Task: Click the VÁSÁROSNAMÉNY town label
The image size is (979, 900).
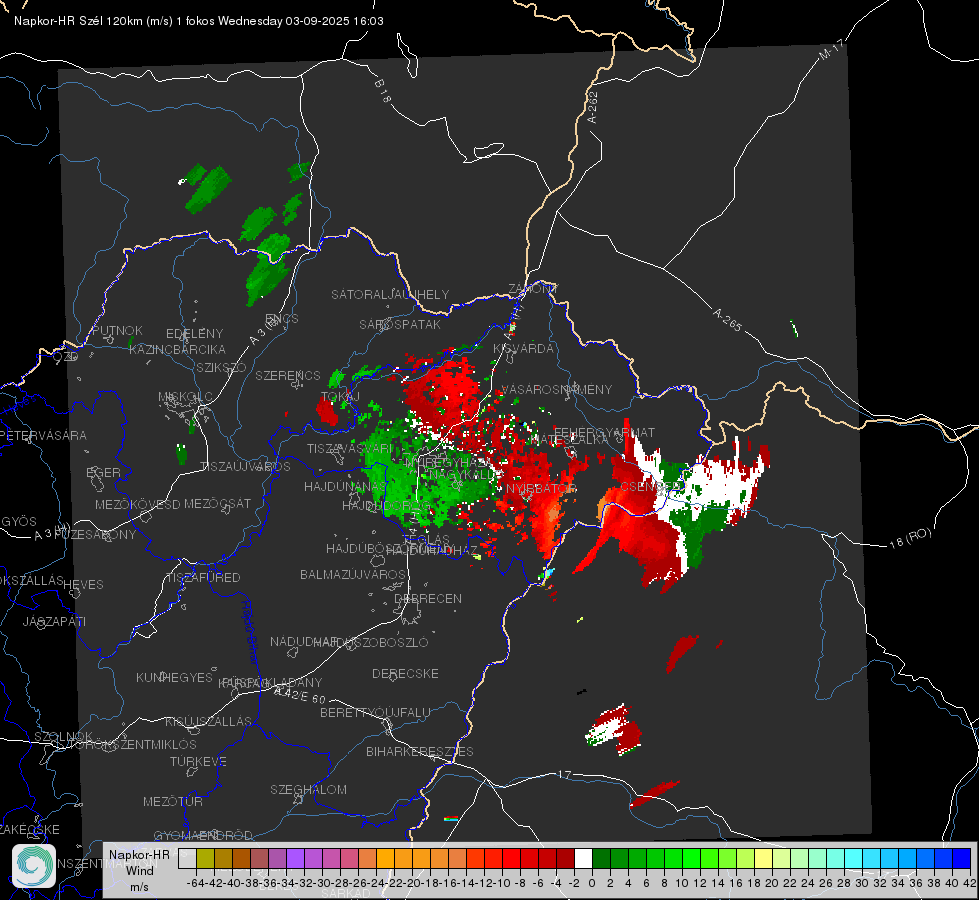Action: click(x=557, y=389)
